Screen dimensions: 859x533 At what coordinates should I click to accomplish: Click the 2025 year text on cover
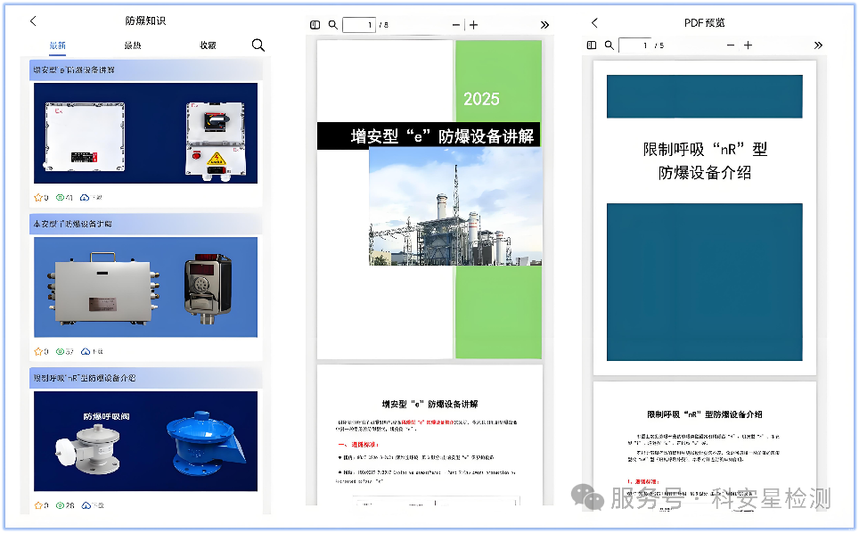481,99
